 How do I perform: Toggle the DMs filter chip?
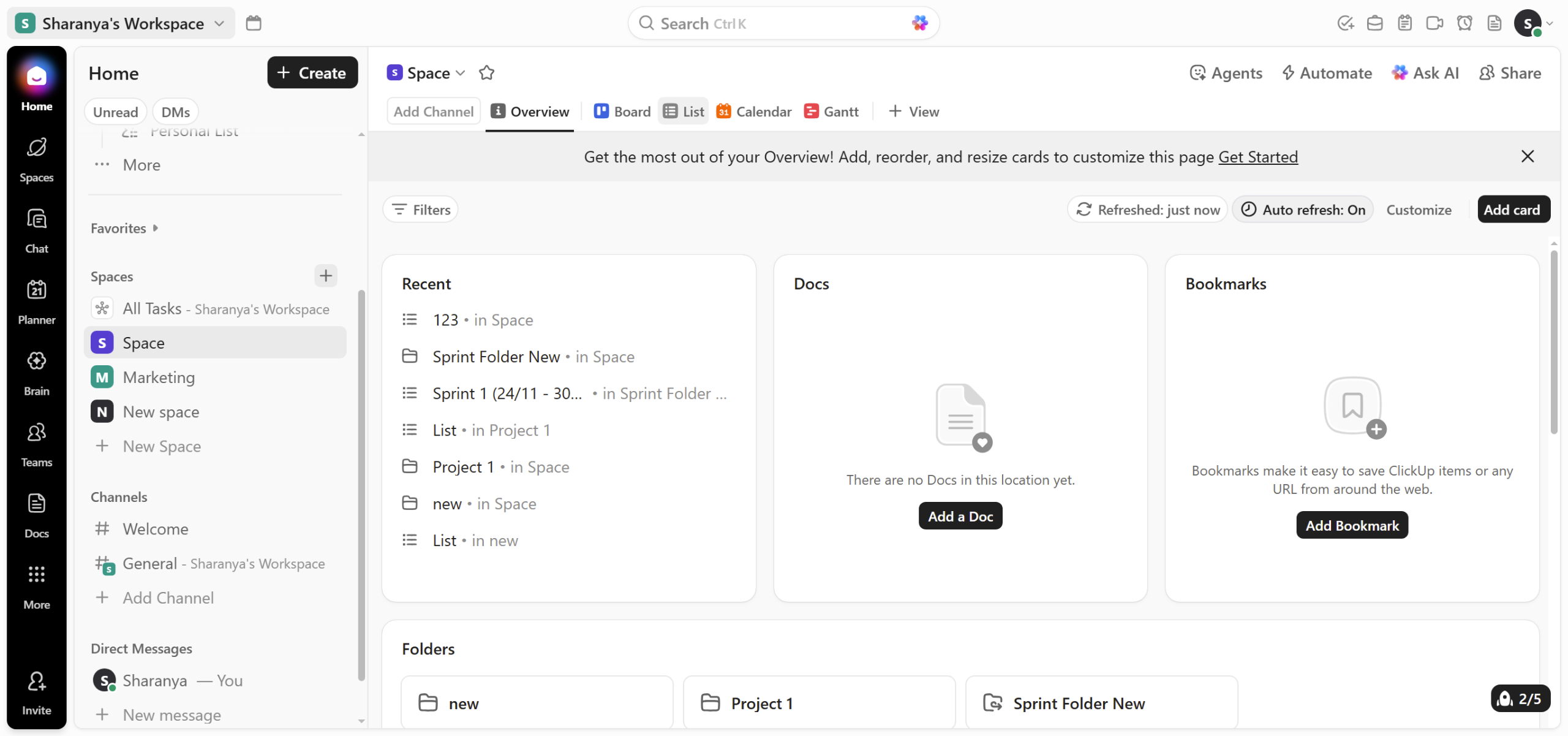(175, 112)
